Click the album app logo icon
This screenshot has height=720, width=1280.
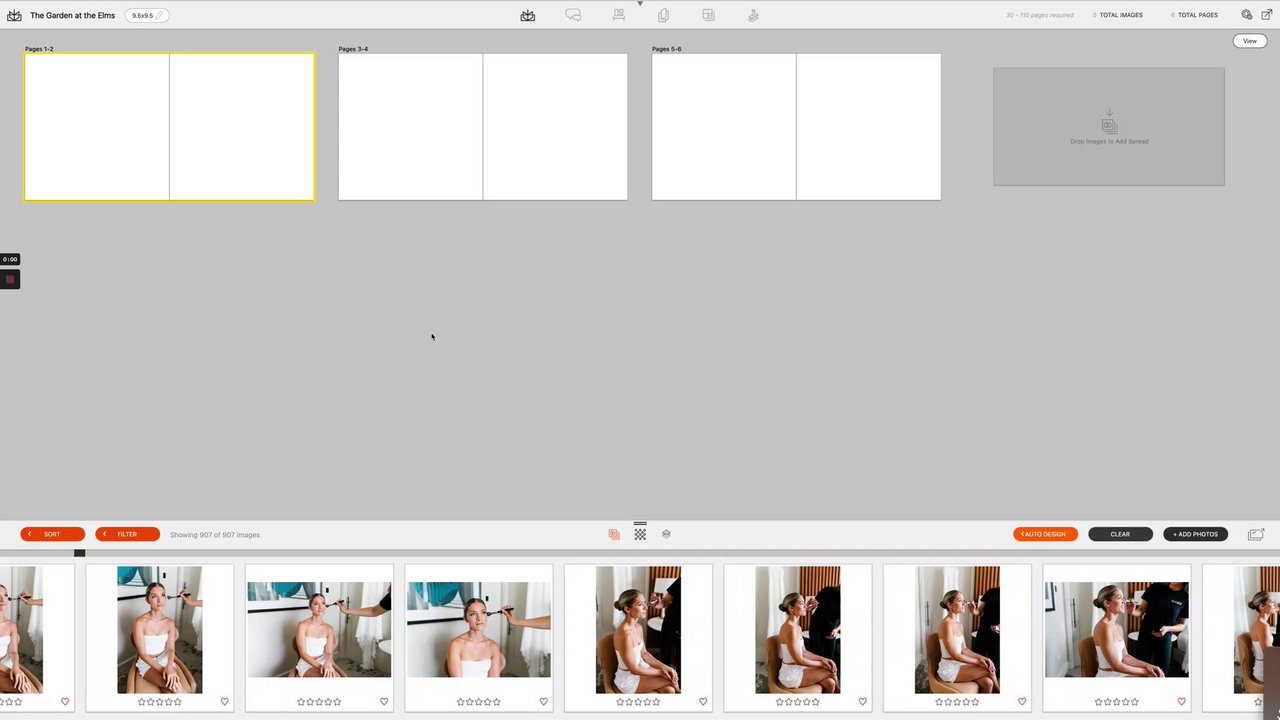point(14,15)
